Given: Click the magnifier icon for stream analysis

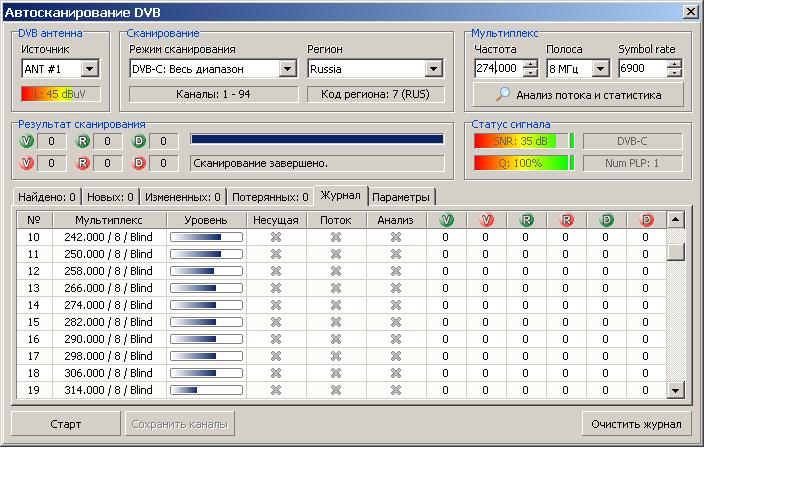Looking at the screenshot, I should click(x=504, y=95).
